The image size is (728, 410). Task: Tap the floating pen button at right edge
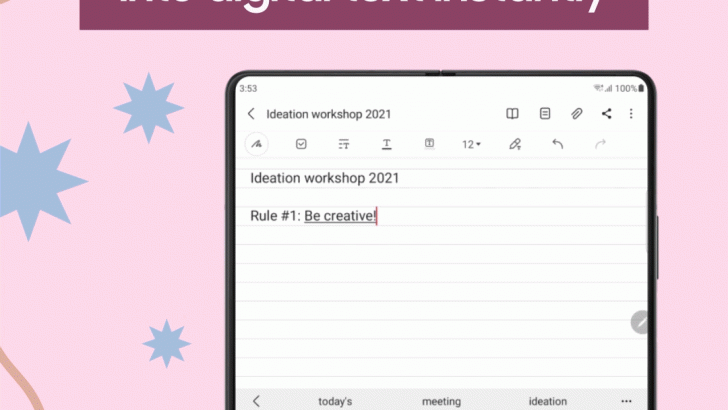point(639,322)
